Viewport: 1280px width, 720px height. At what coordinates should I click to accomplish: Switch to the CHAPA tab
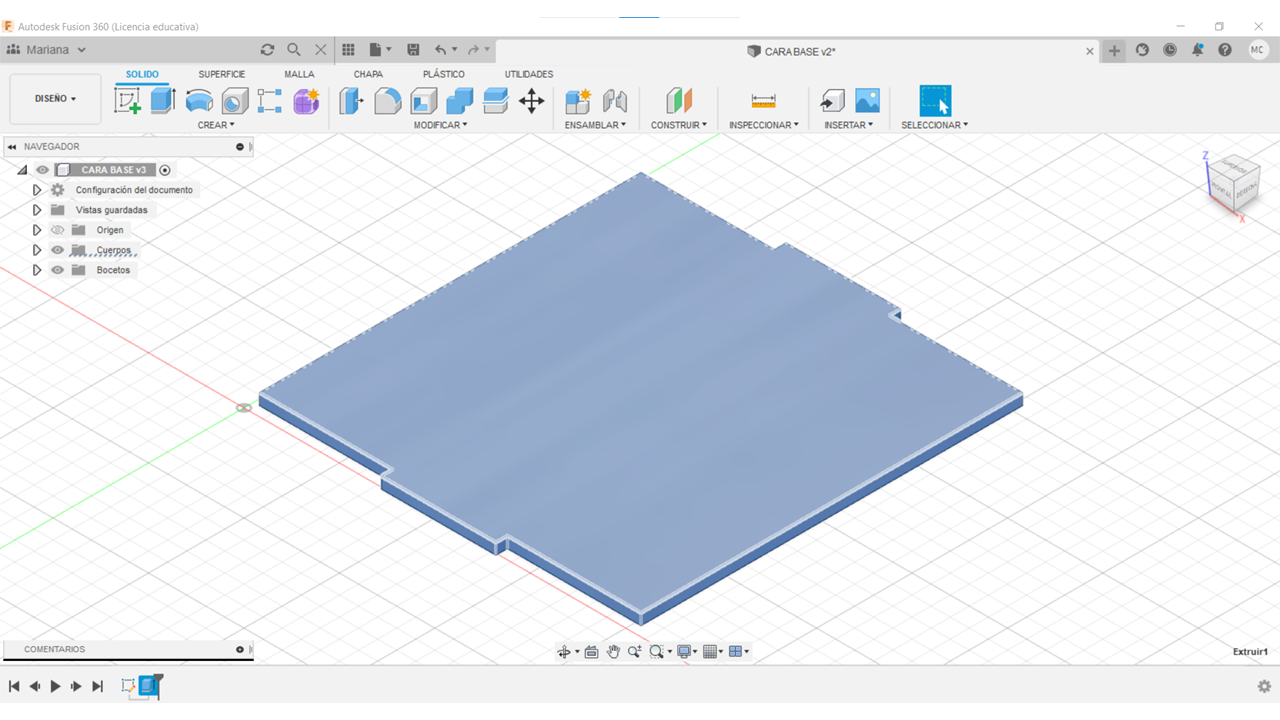(368, 74)
